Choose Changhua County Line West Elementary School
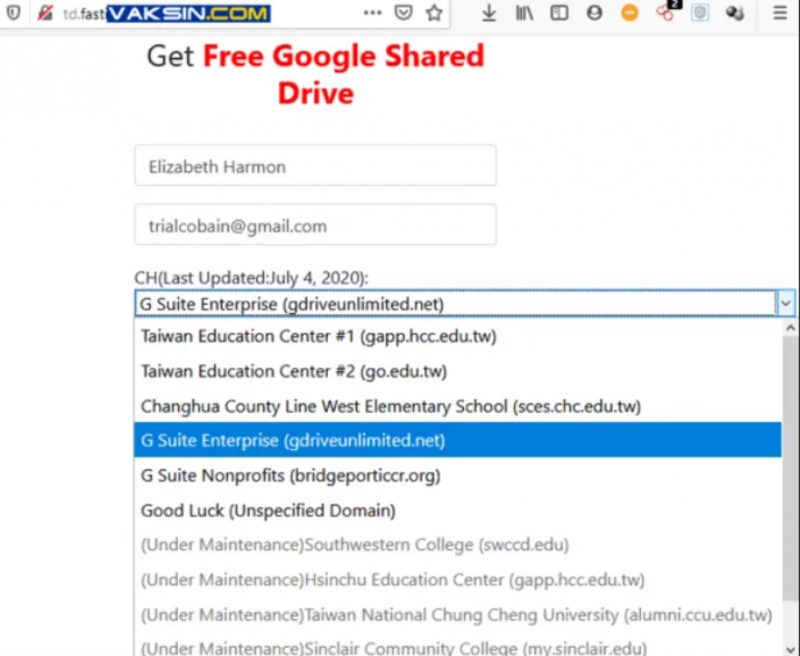 click(458, 407)
